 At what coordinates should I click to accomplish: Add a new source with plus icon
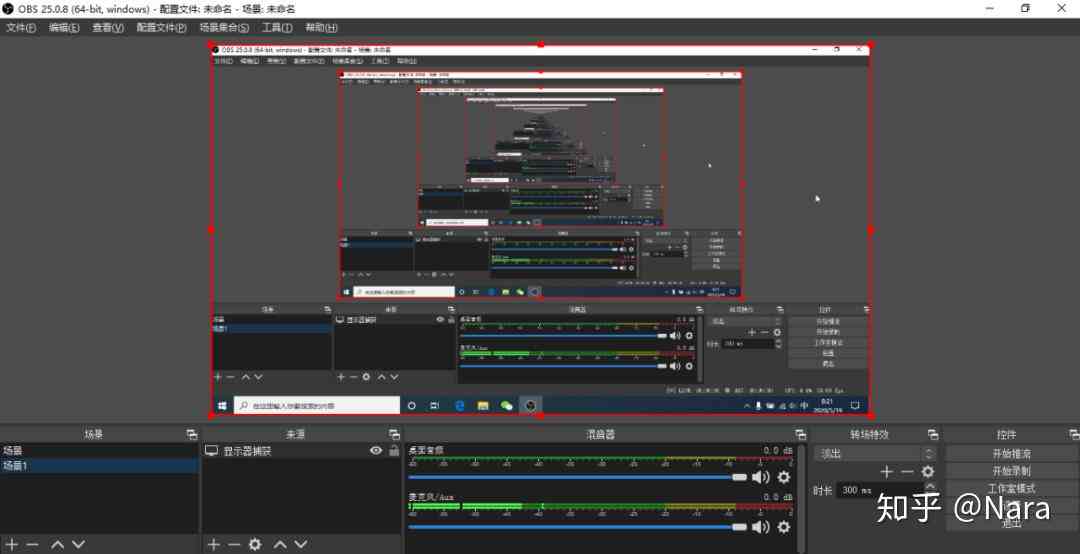pos(214,544)
